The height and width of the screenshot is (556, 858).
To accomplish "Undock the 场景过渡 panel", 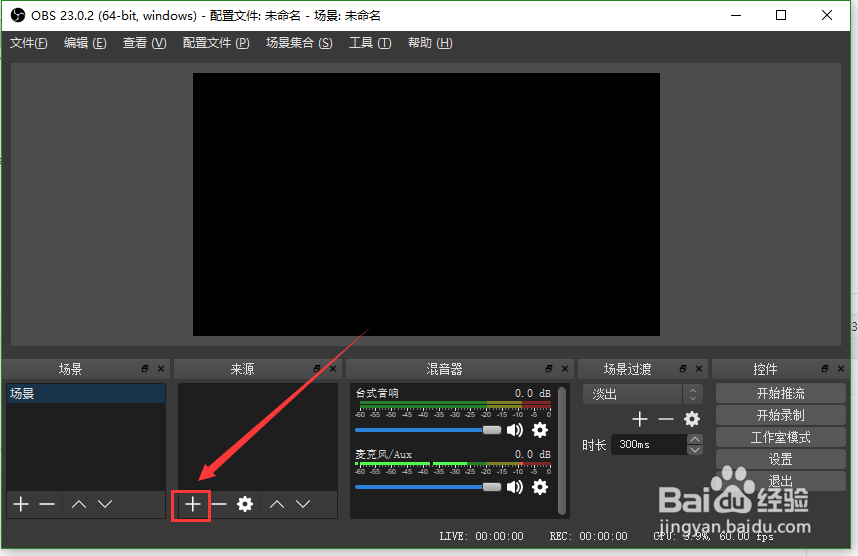I will pos(683,369).
